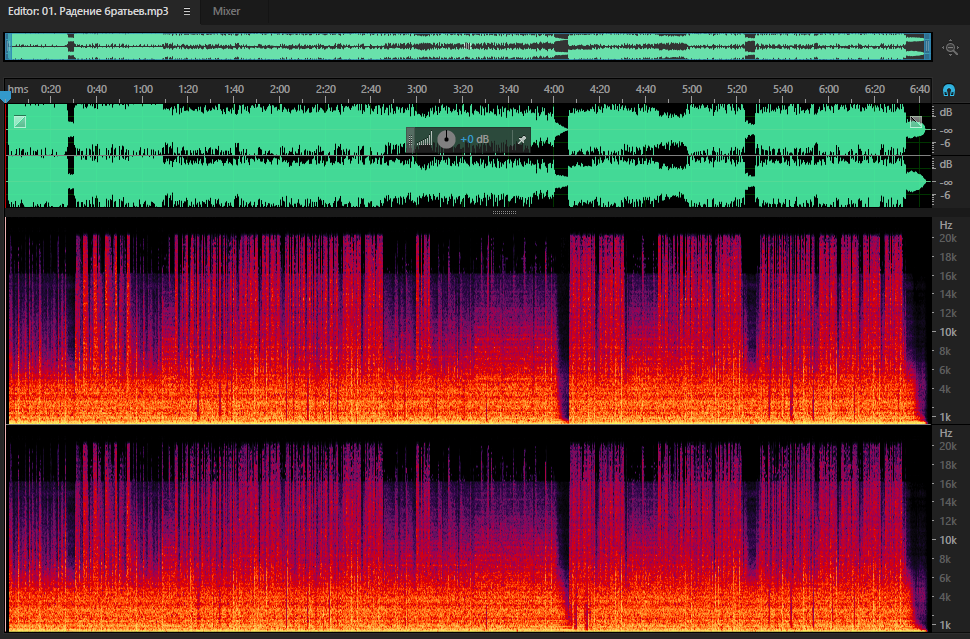Click the 6:40 mark on the ruler

point(920,89)
